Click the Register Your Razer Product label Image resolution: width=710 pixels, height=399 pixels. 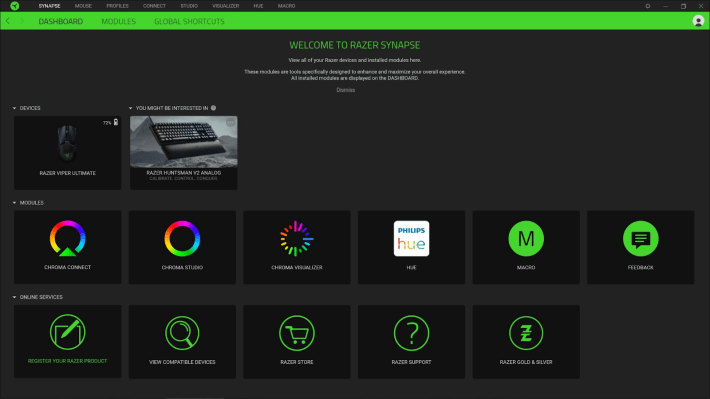pyautogui.click(x=67, y=361)
